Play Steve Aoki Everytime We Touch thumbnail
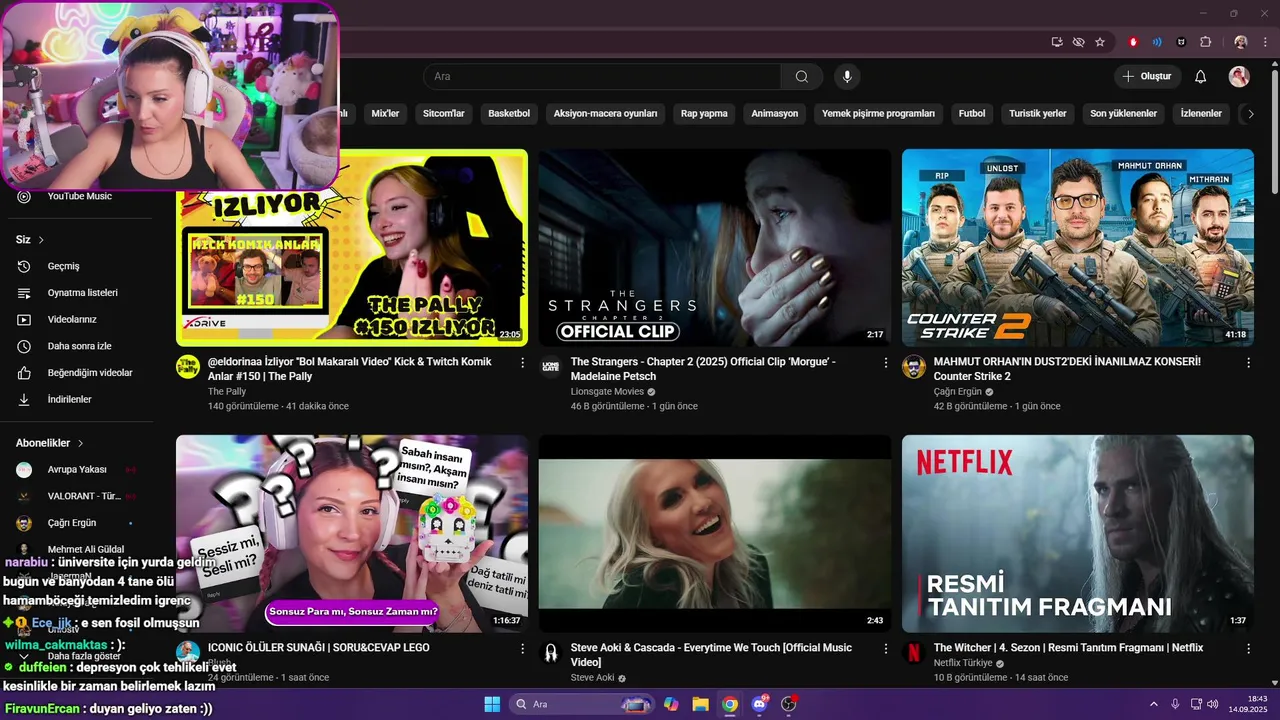 click(715, 534)
